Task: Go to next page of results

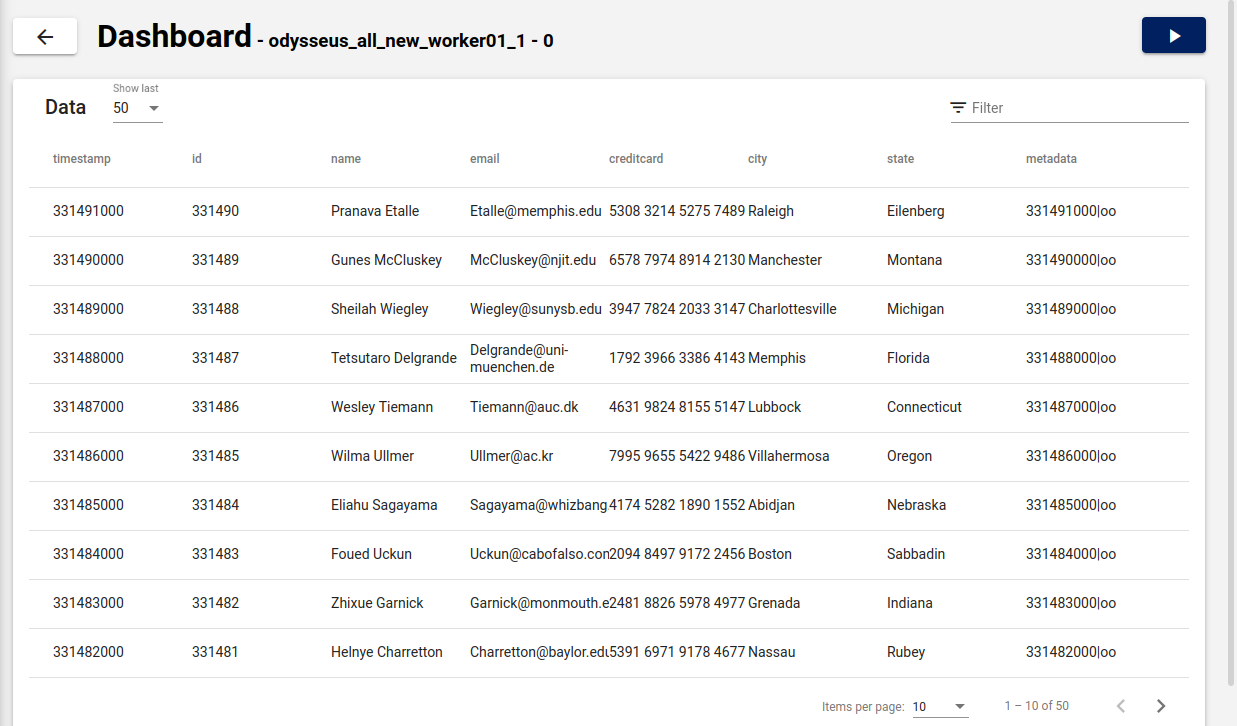Action: tap(1160, 706)
